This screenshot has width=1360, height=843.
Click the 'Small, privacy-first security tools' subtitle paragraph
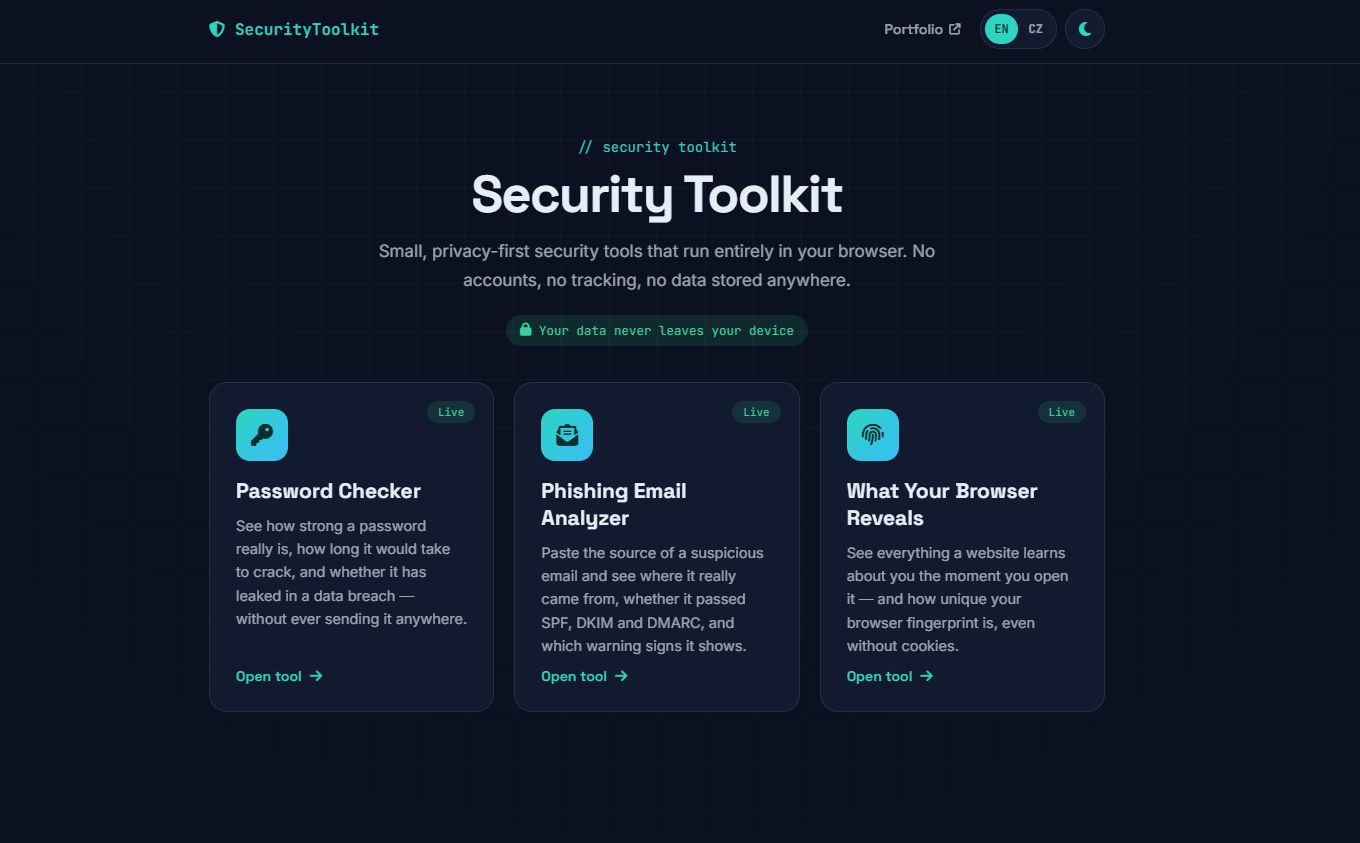click(657, 265)
